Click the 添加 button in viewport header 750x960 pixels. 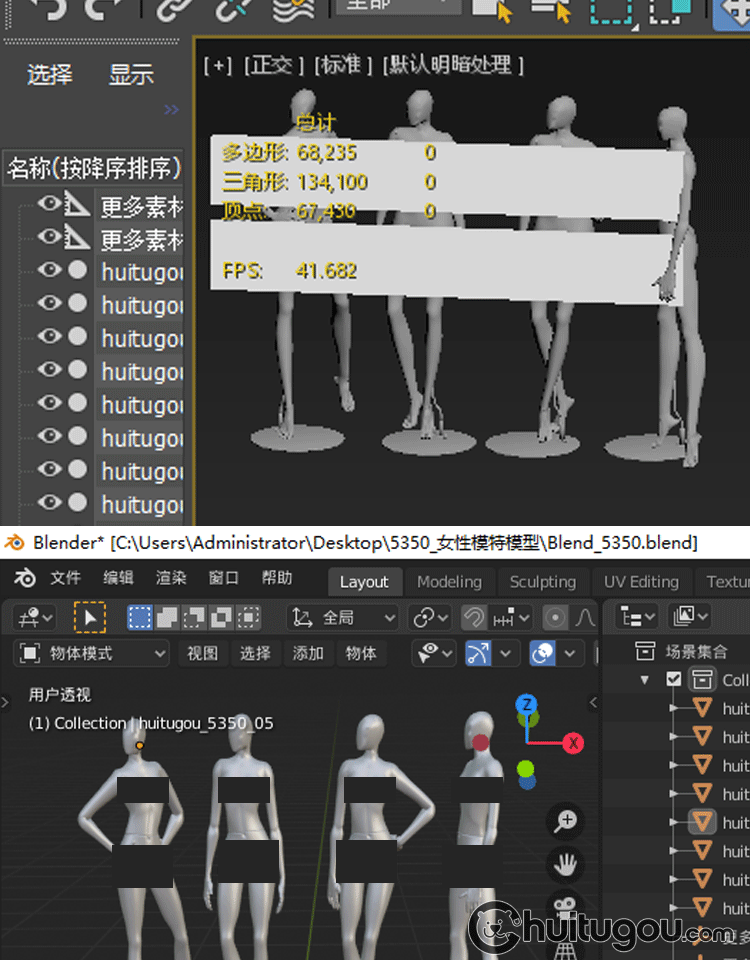click(308, 654)
